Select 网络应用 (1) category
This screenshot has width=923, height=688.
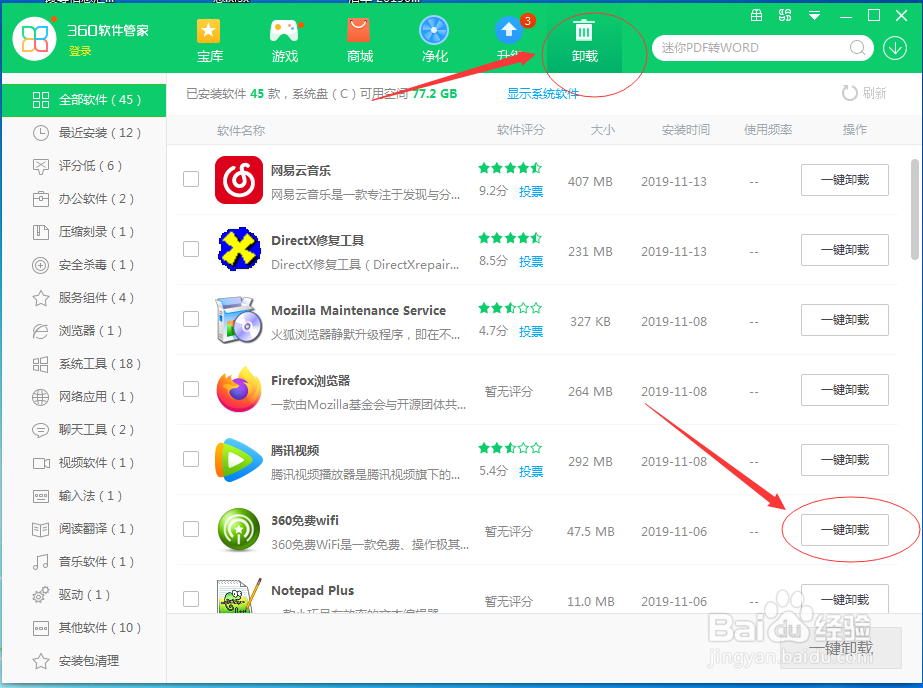click(x=84, y=397)
